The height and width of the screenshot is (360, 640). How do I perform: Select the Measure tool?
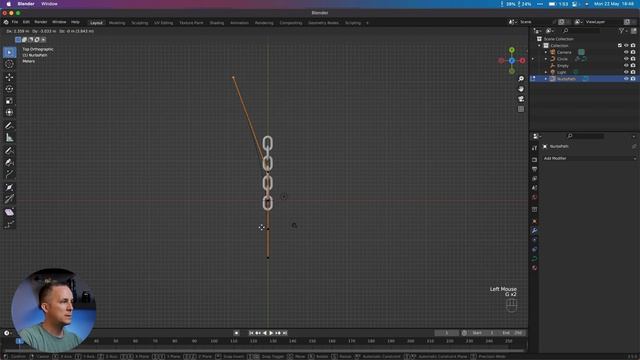(9, 138)
